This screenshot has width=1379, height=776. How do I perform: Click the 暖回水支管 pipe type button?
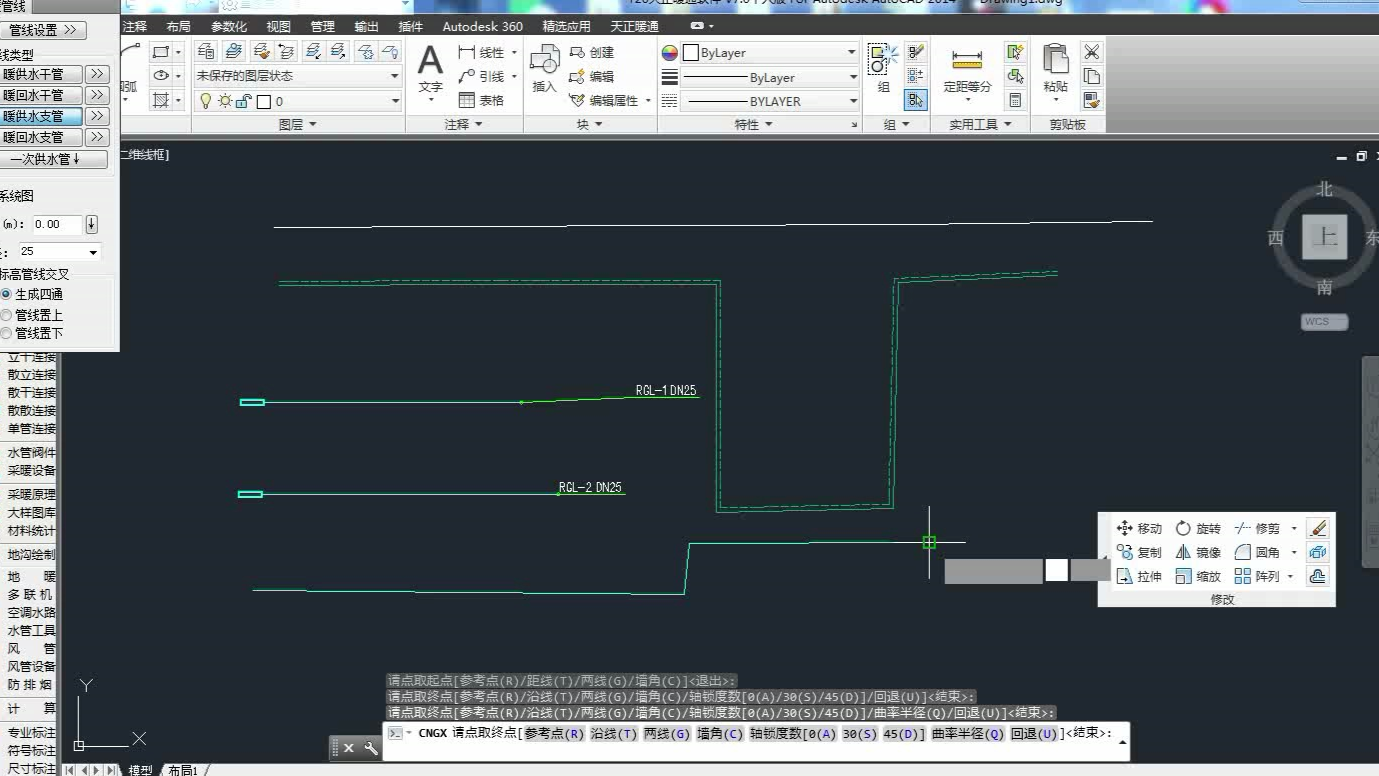[41, 137]
